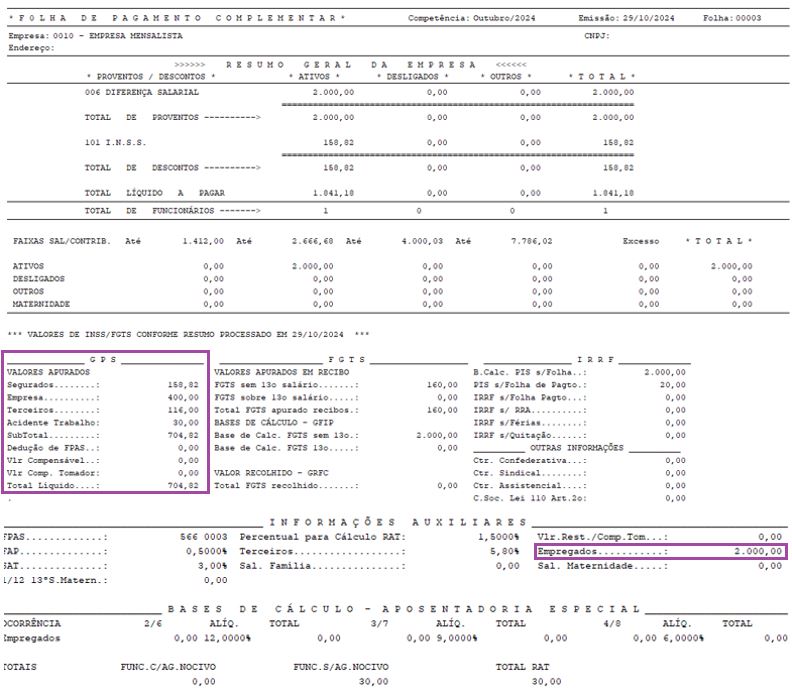Image resolution: width=792 pixels, height=696 pixels.
Task: Click 'Base de Calc. FGTS sem 13o.' line
Action: [336, 435]
